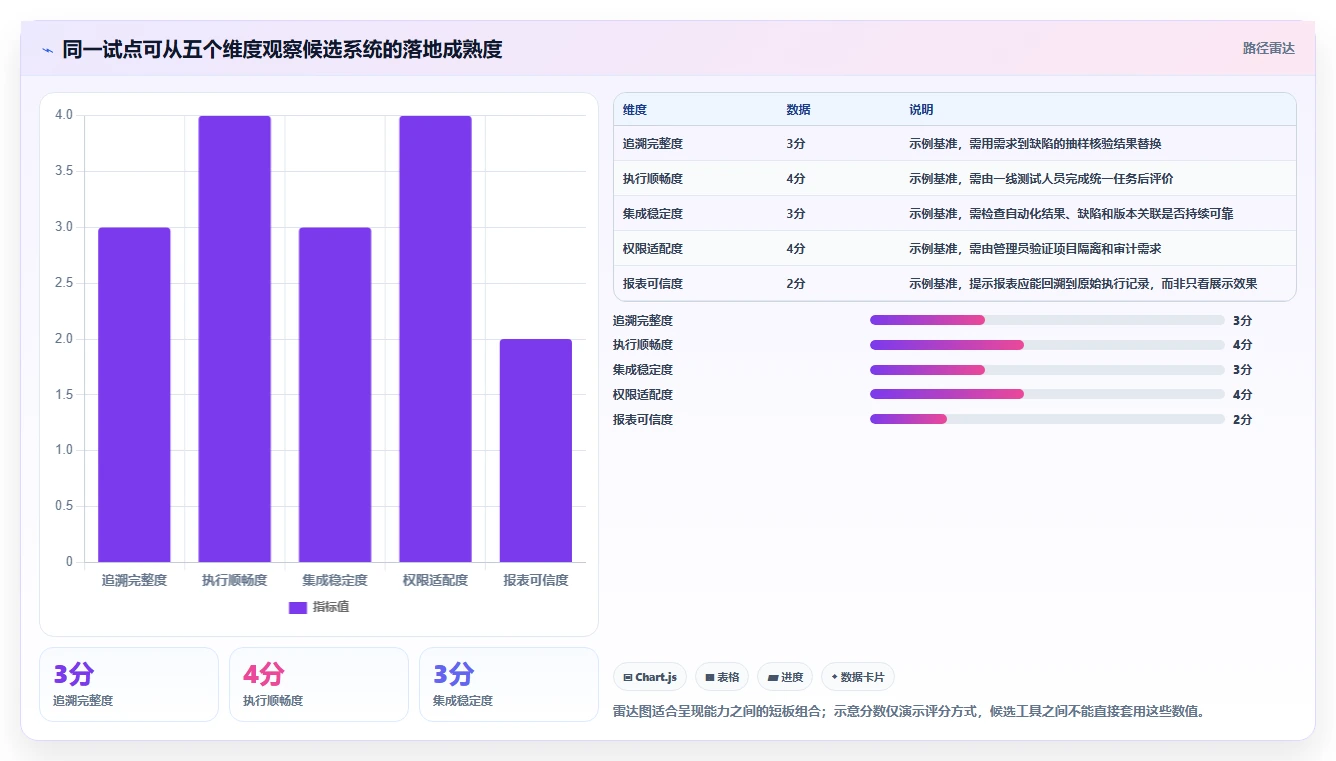Click the 权限适配度 bar in the chart
This screenshot has height=761, width=1336.
pos(435,338)
